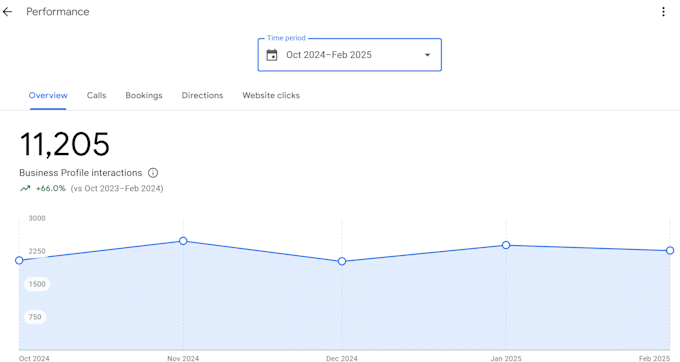Click the Oct 2024 chart data point
680x362 pixels.
pos(19,260)
